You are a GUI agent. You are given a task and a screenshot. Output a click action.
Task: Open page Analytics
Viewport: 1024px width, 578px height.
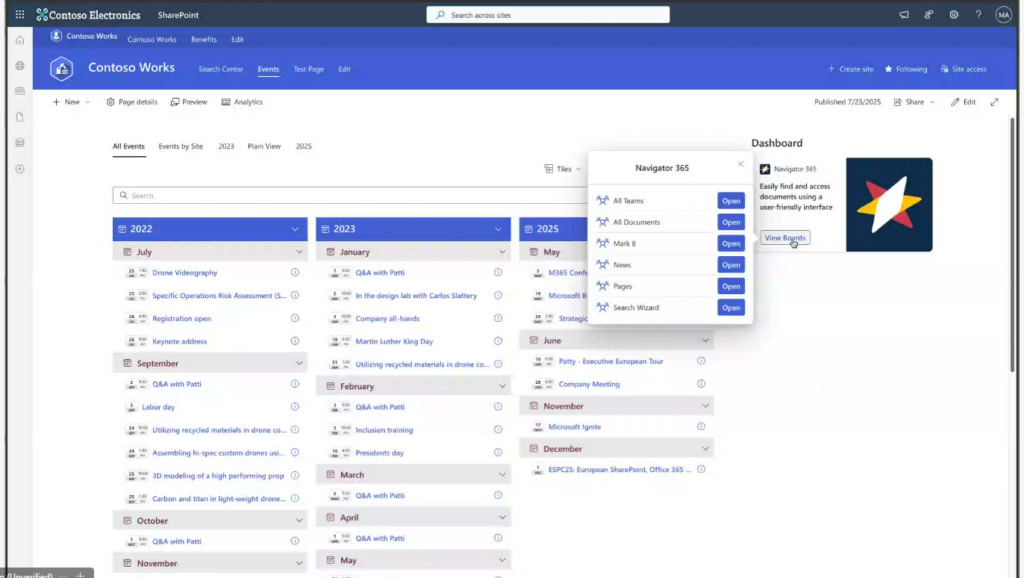pyautogui.click(x=242, y=102)
